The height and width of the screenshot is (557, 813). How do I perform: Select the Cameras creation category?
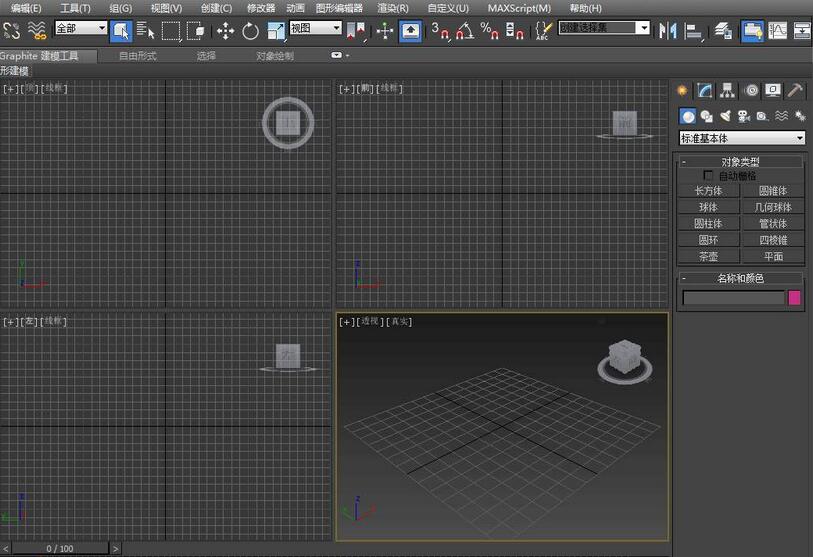click(x=743, y=116)
